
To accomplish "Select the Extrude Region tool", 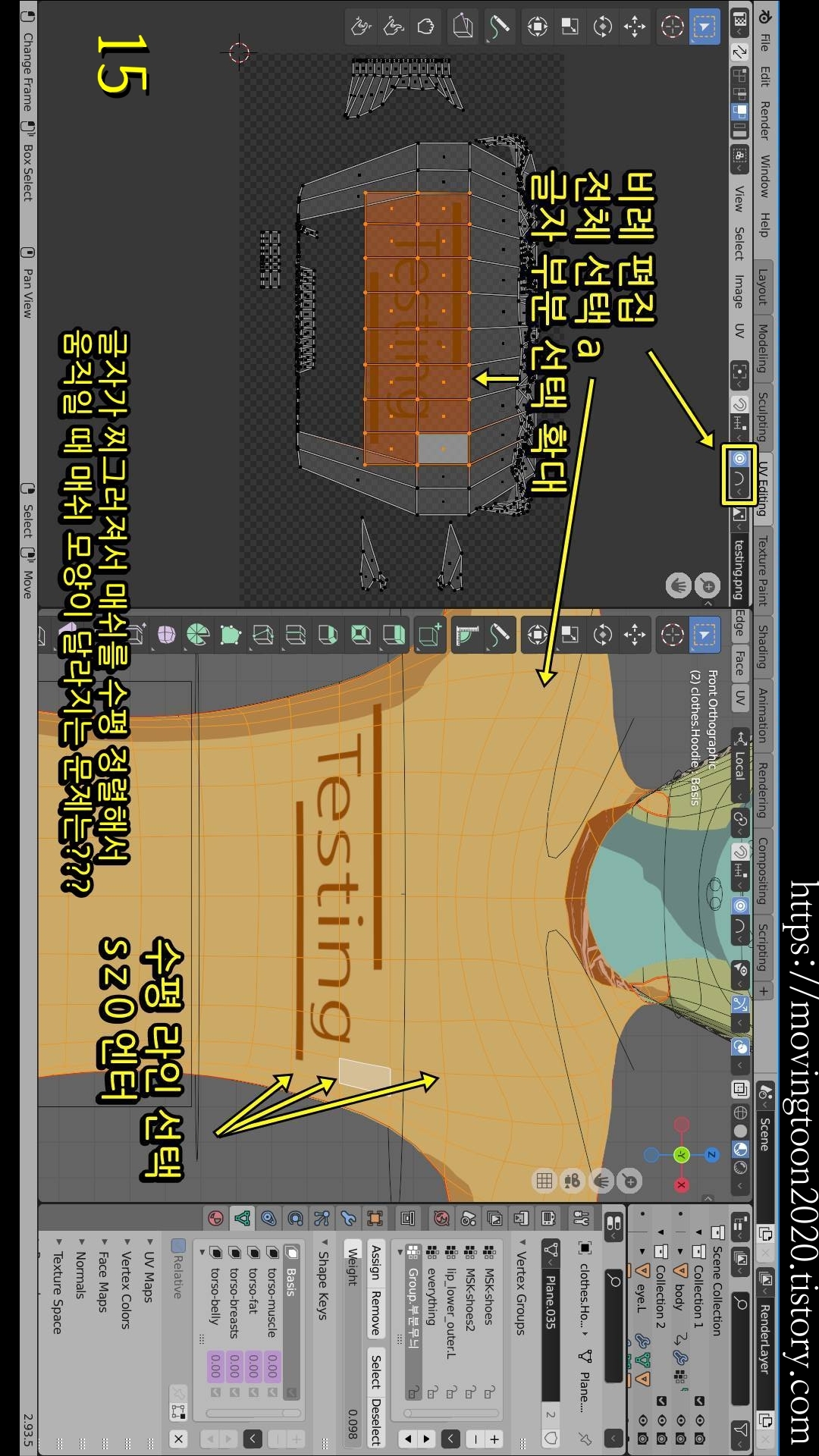I will click(x=394, y=635).
